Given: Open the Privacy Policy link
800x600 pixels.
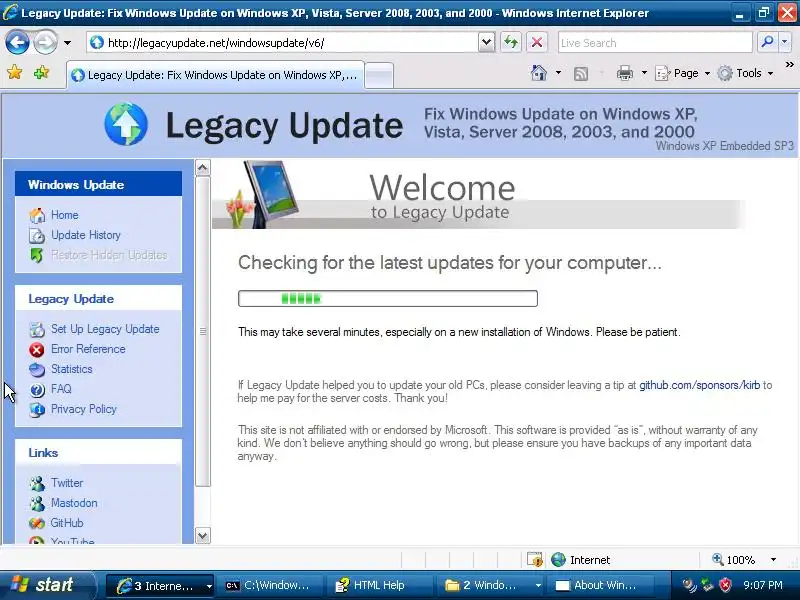Looking at the screenshot, I should [x=84, y=409].
